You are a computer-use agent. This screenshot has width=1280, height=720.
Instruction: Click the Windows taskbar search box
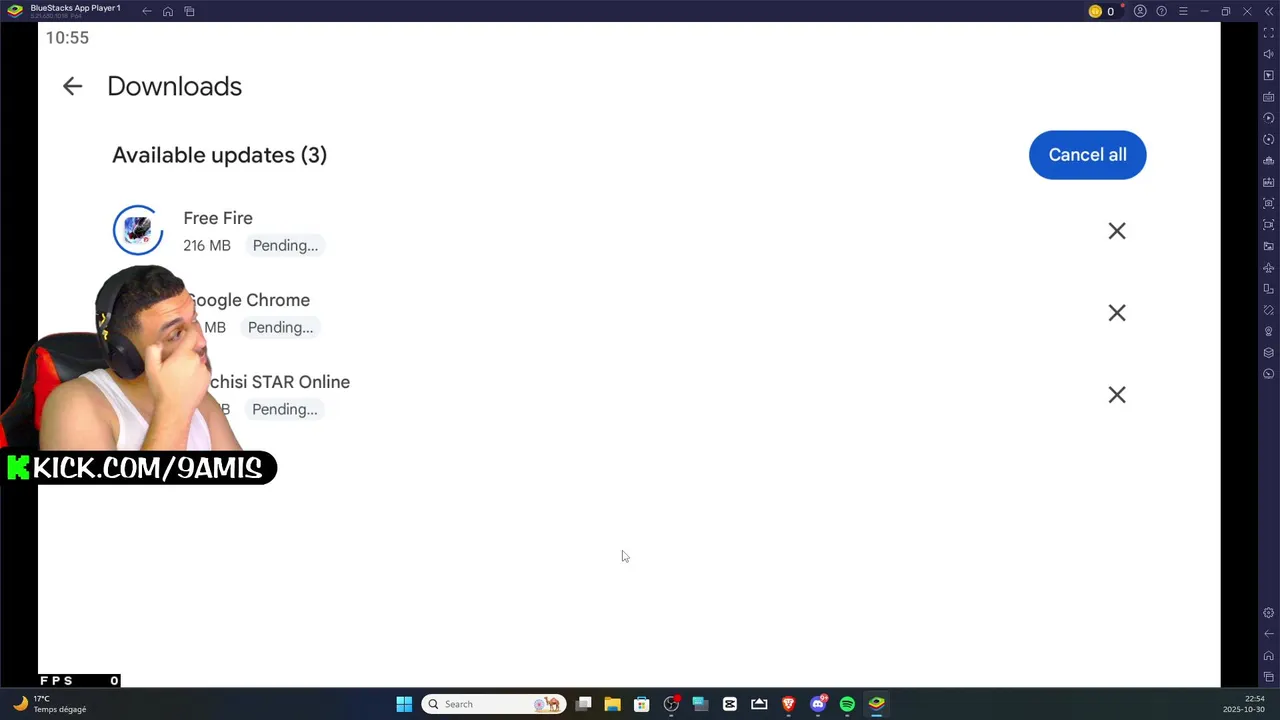coord(494,704)
